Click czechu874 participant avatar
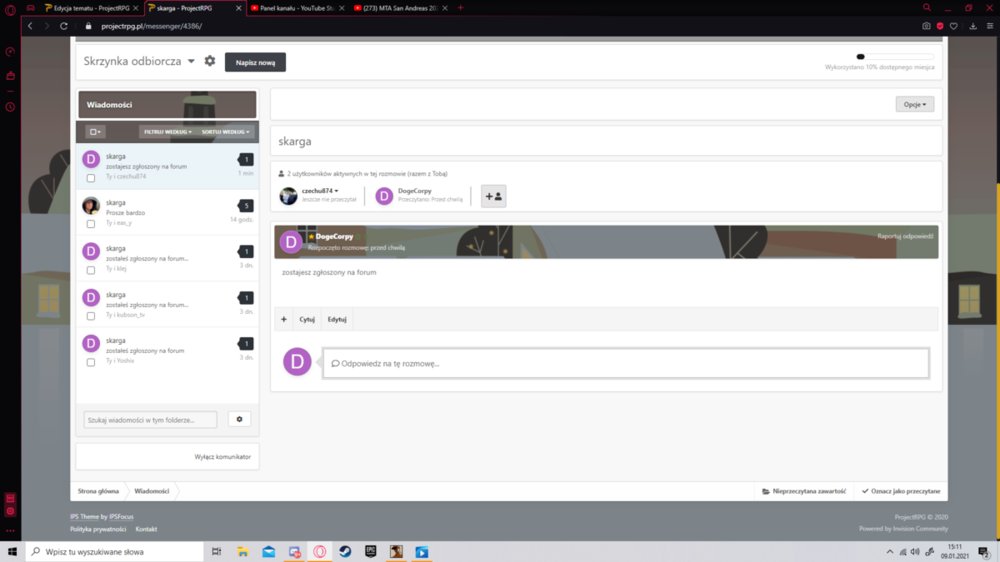The image size is (1000, 562). [288, 195]
